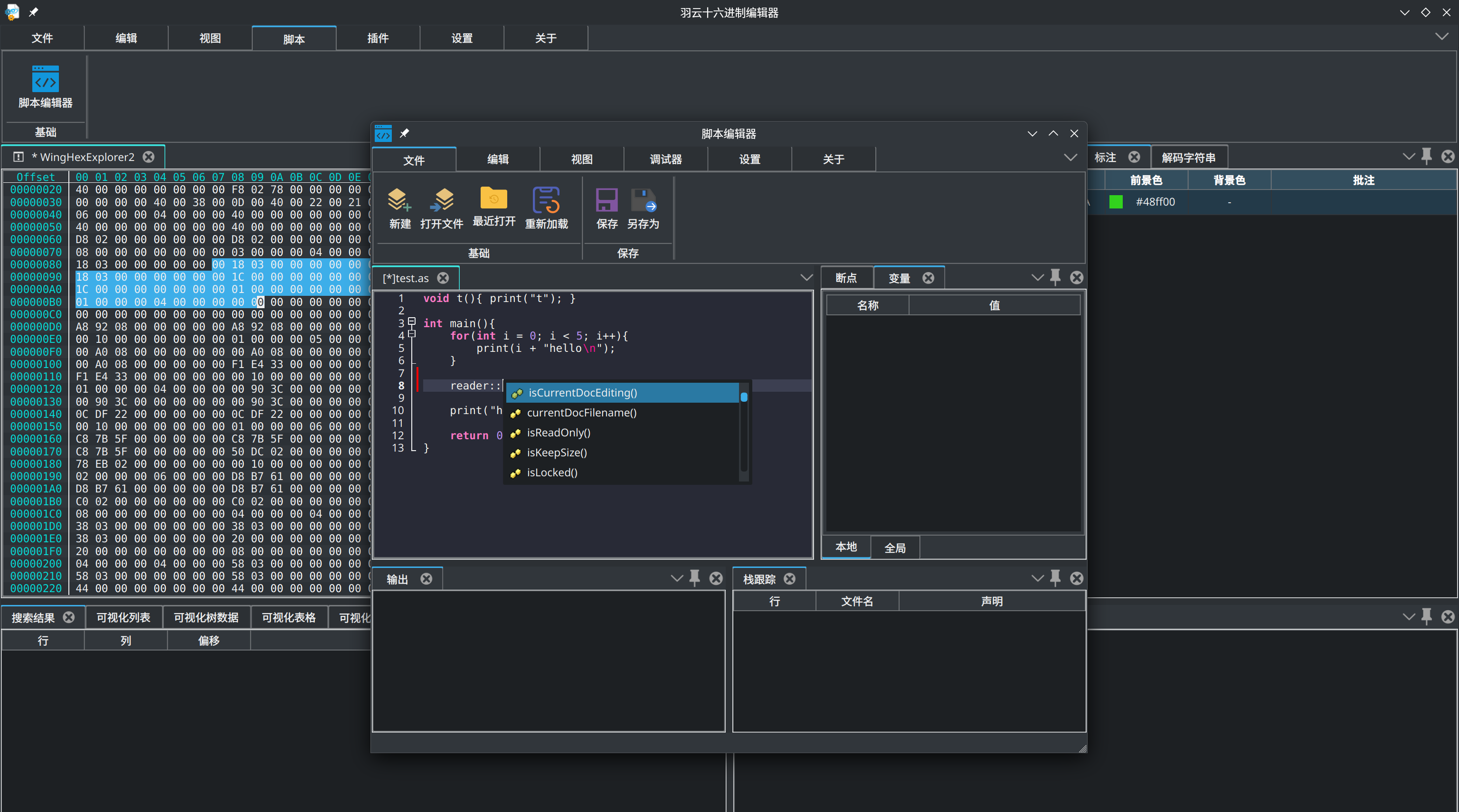Click the 名称 column header in variables
The image size is (1459, 812).
point(867,305)
